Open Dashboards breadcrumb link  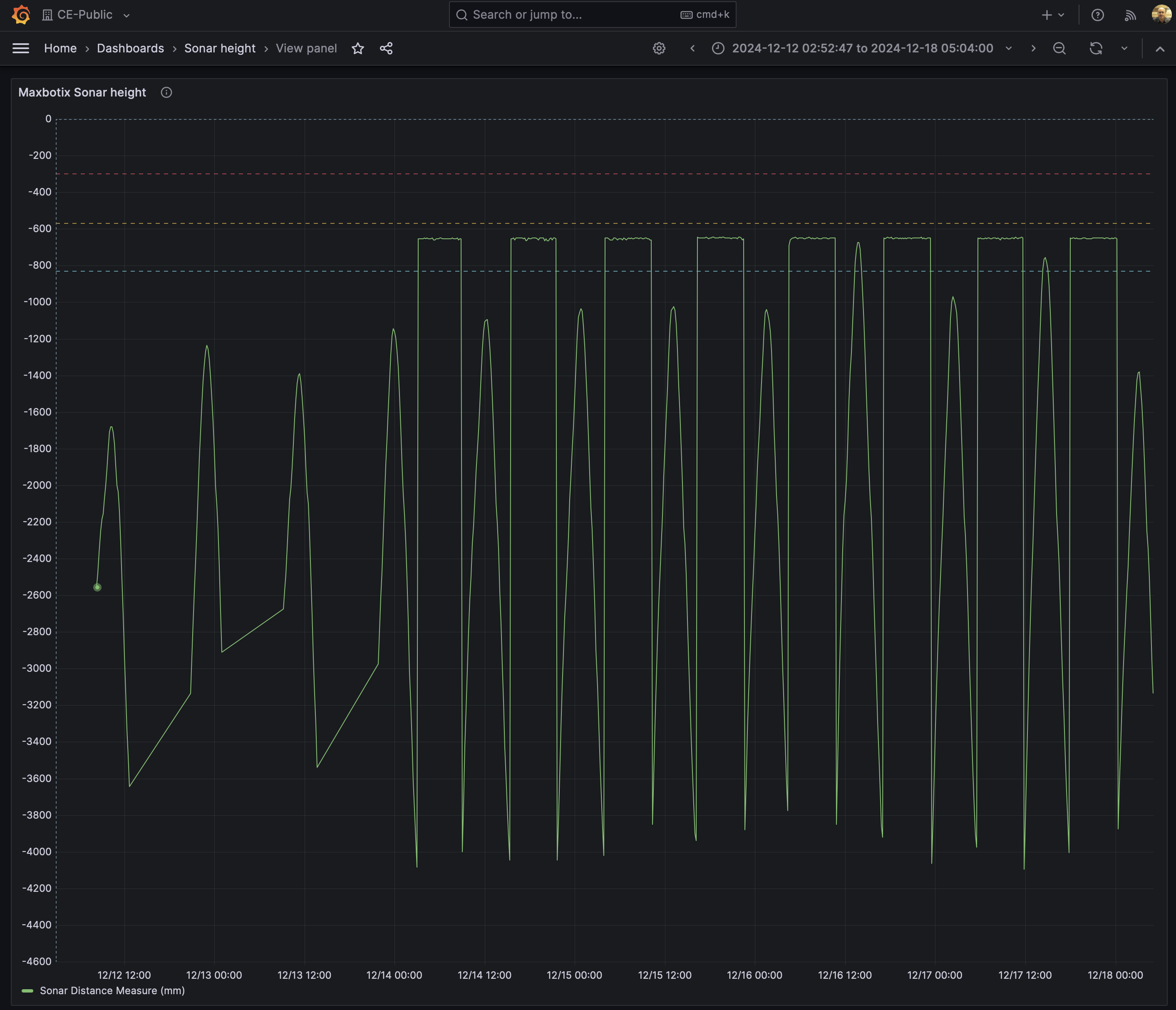coord(130,48)
